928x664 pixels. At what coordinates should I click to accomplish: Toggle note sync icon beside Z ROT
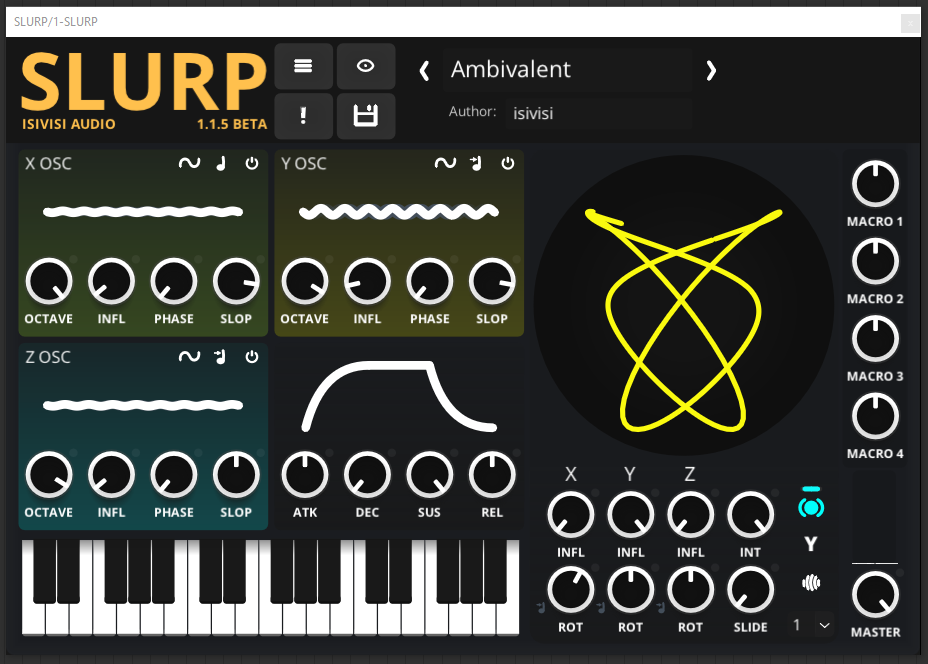click(661, 607)
